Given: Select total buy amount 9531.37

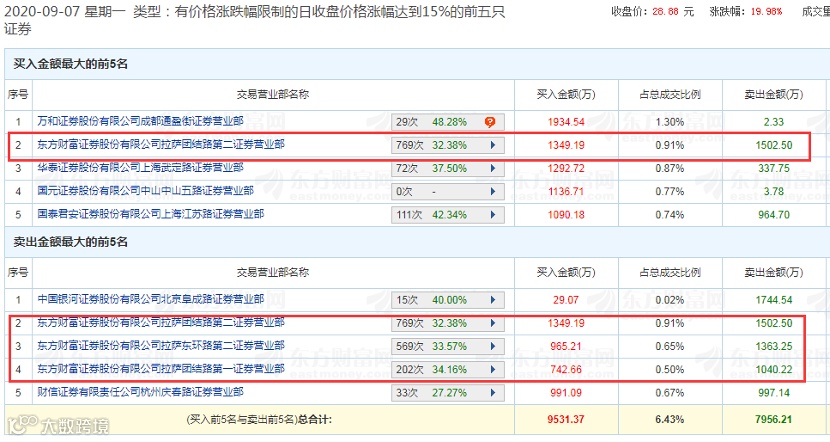Looking at the screenshot, I should click(x=566, y=419).
